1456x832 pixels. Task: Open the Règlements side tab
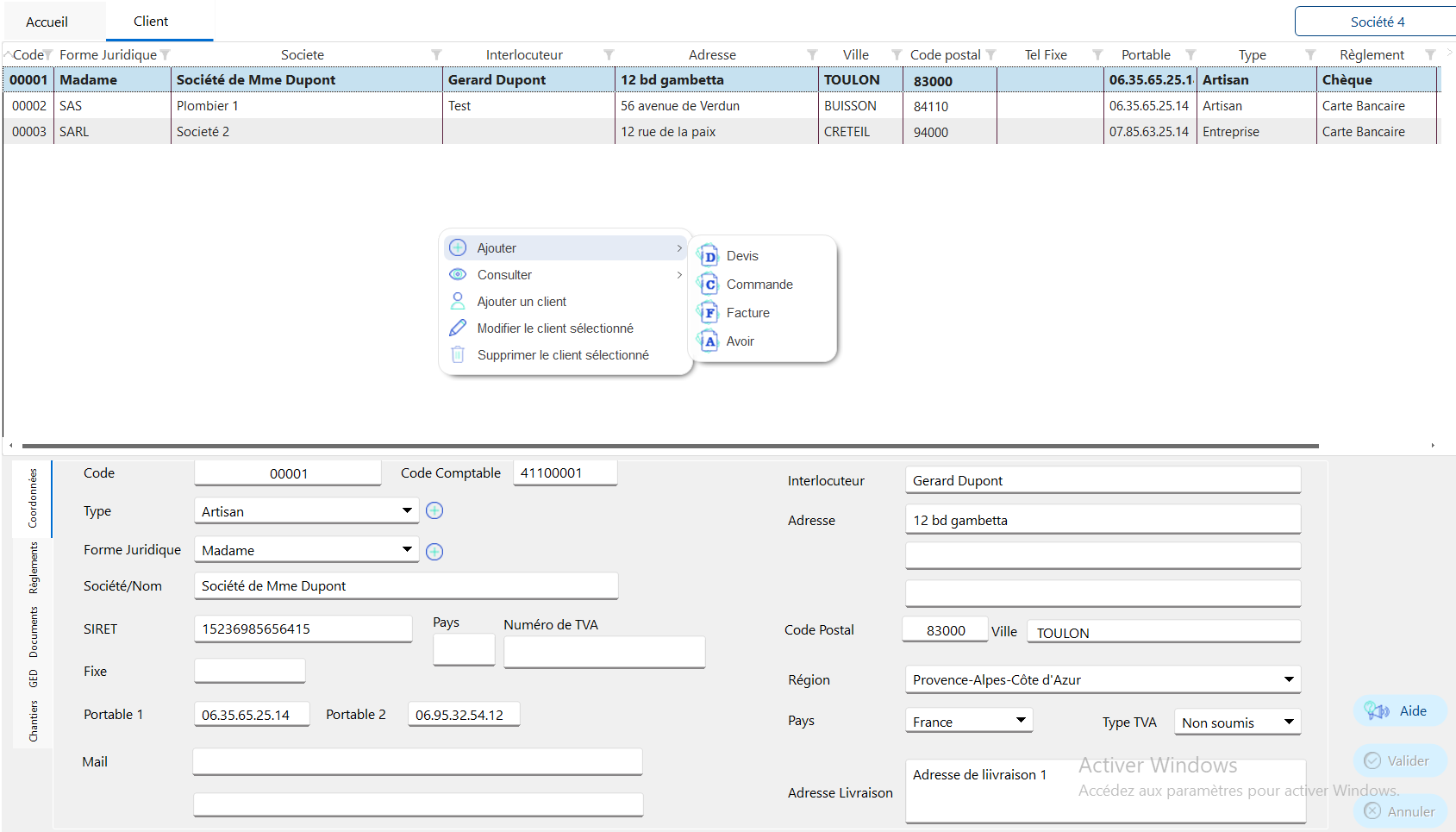coord(33,567)
